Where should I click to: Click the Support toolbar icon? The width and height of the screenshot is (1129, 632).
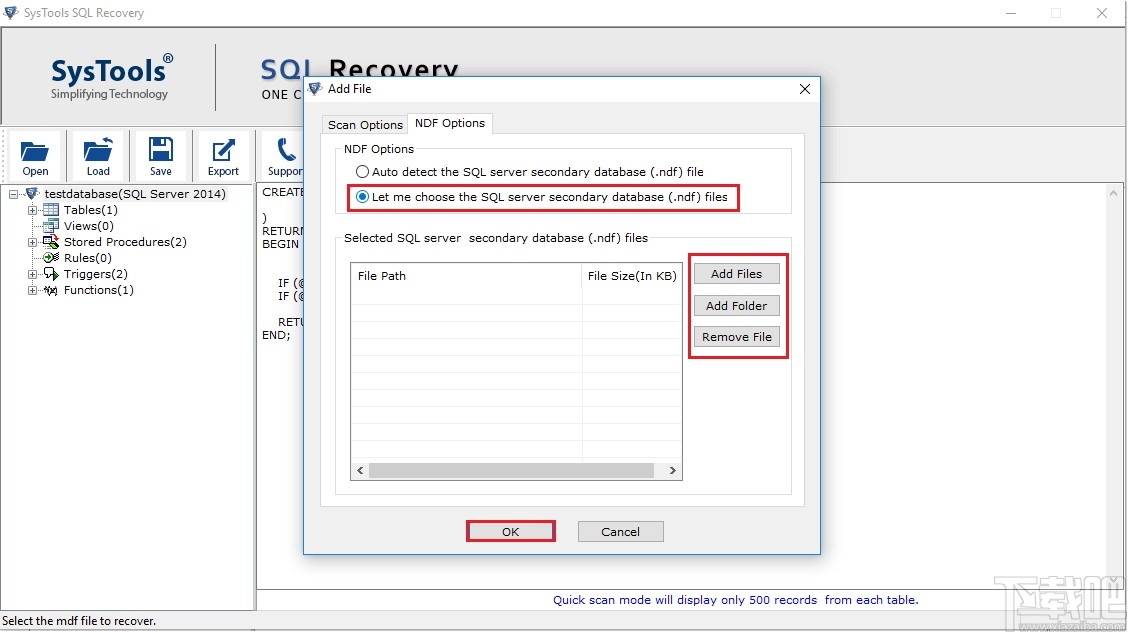click(x=284, y=150)
